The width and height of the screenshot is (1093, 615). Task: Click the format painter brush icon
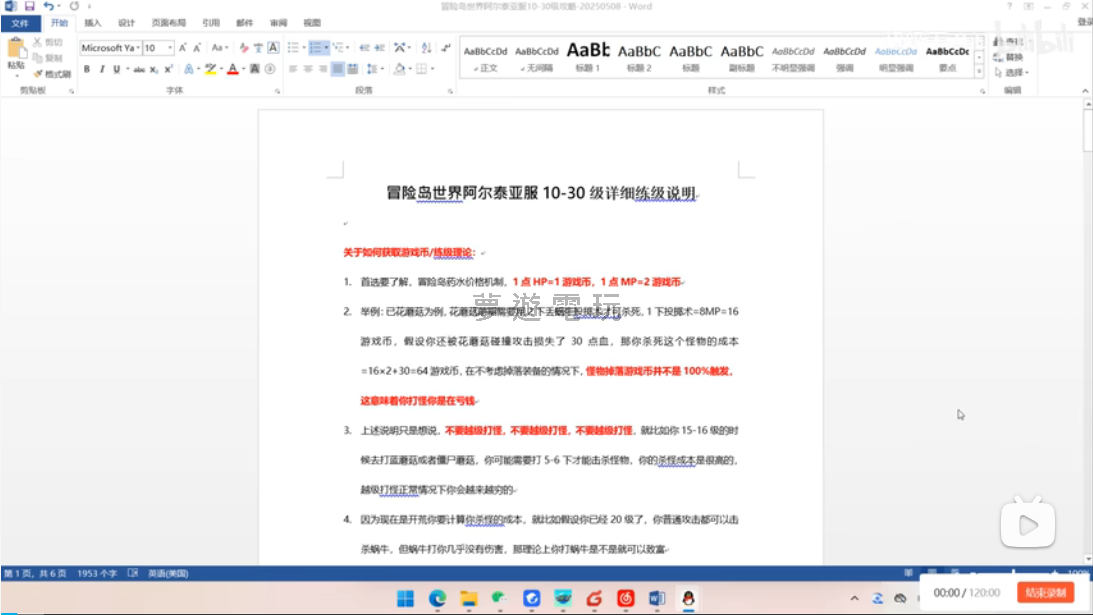point(38,74)
